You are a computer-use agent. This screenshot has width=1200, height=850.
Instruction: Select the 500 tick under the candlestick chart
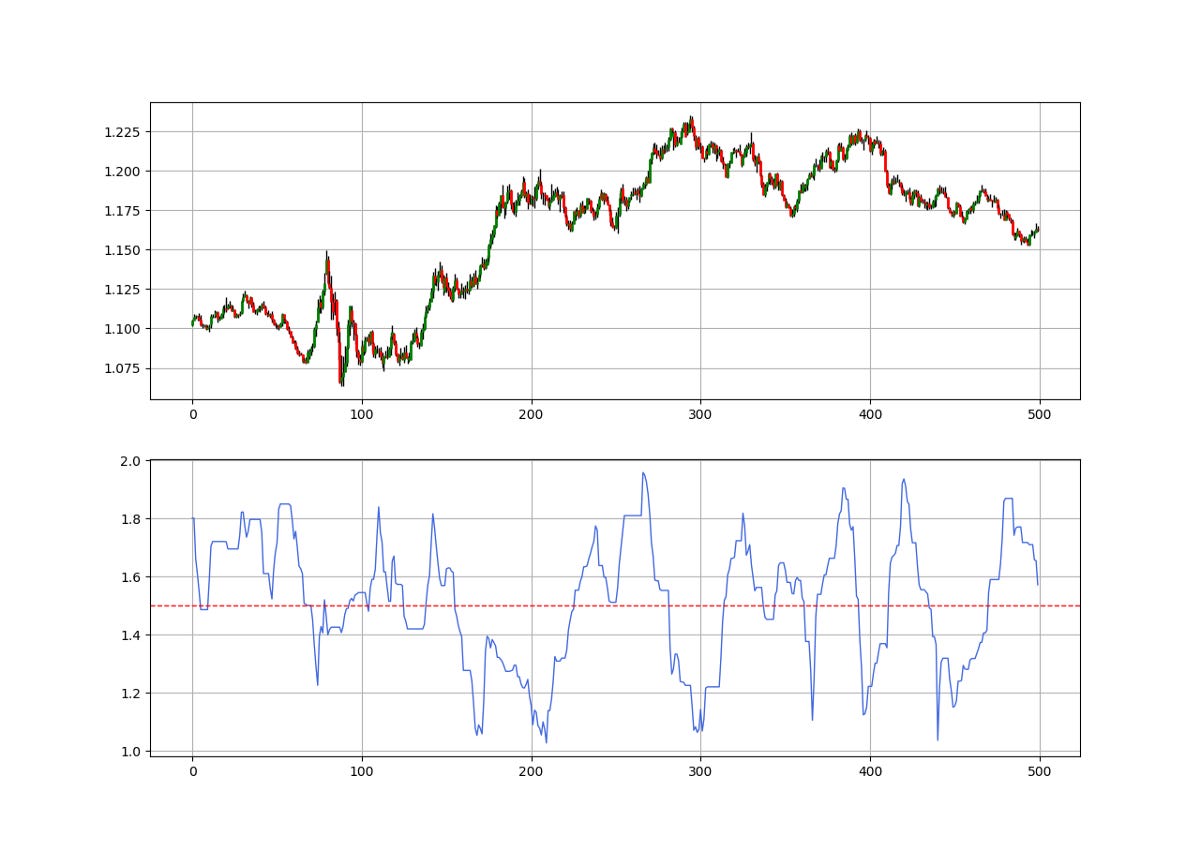pos(1040,413)
